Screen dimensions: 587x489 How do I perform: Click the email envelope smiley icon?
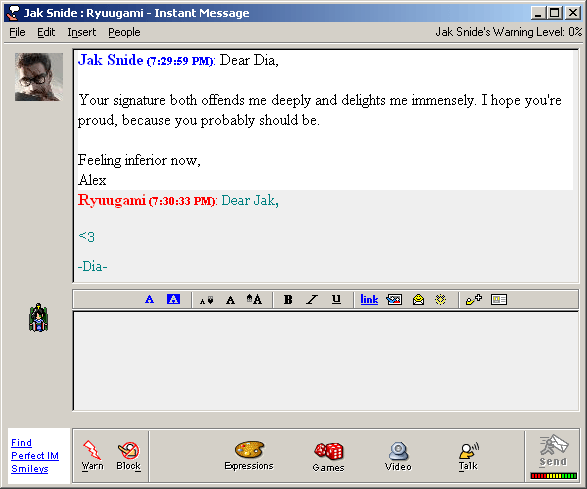418,300
